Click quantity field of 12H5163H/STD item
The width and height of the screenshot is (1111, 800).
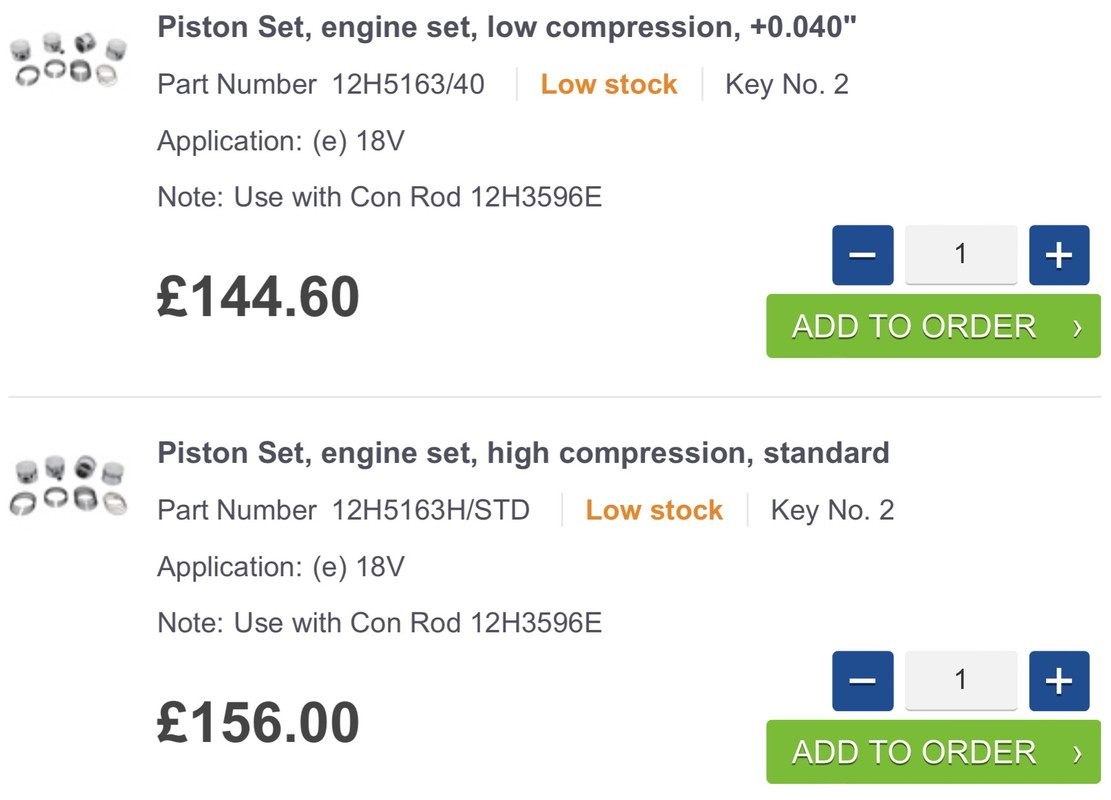pos(960,681)
